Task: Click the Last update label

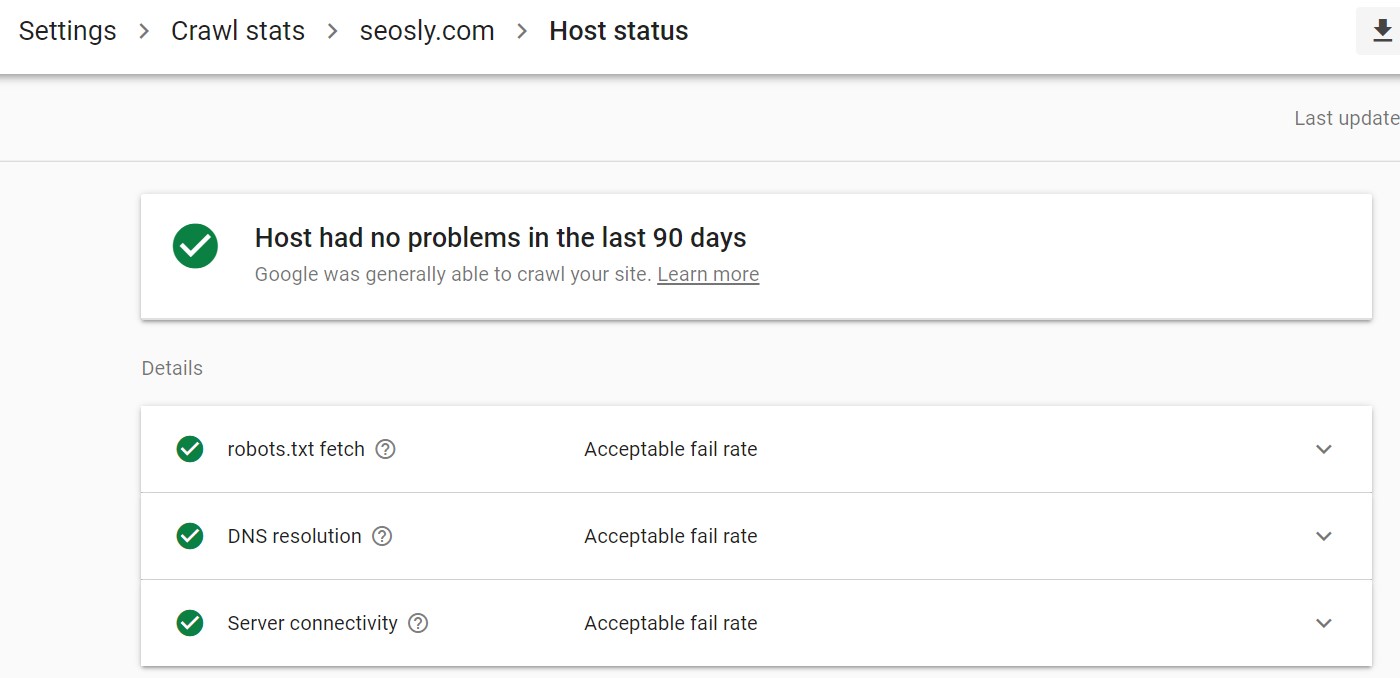Action: [x=1346, y=117]
